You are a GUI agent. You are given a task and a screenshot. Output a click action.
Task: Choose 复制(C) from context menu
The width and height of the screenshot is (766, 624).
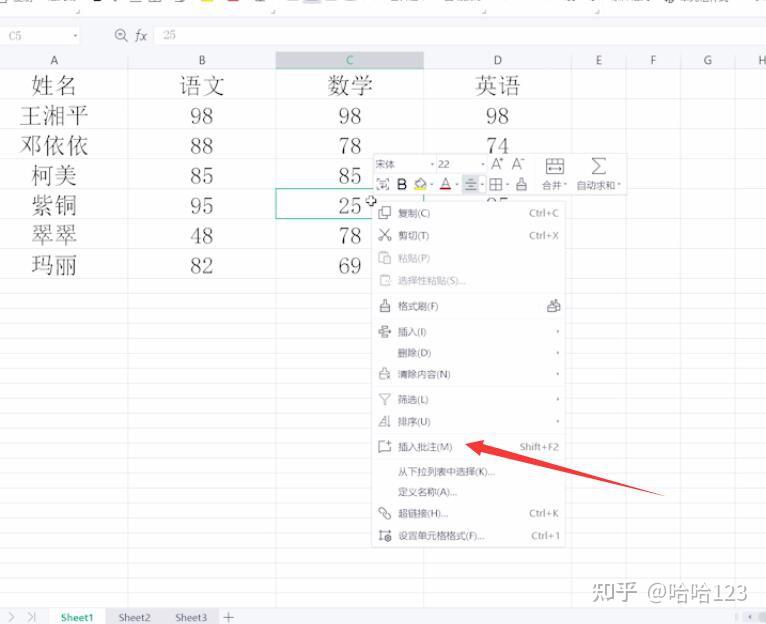468,213
